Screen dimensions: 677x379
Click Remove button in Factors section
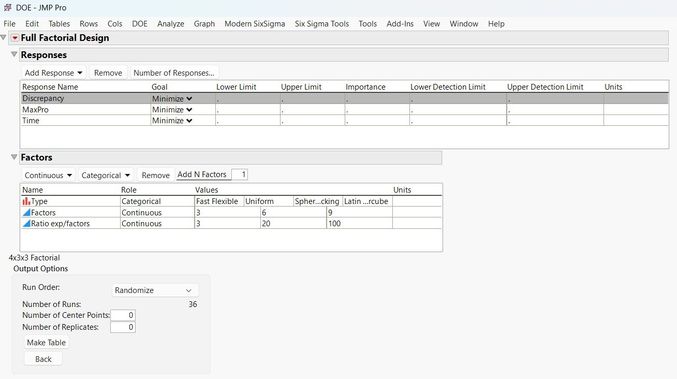(x=155, y=175)
